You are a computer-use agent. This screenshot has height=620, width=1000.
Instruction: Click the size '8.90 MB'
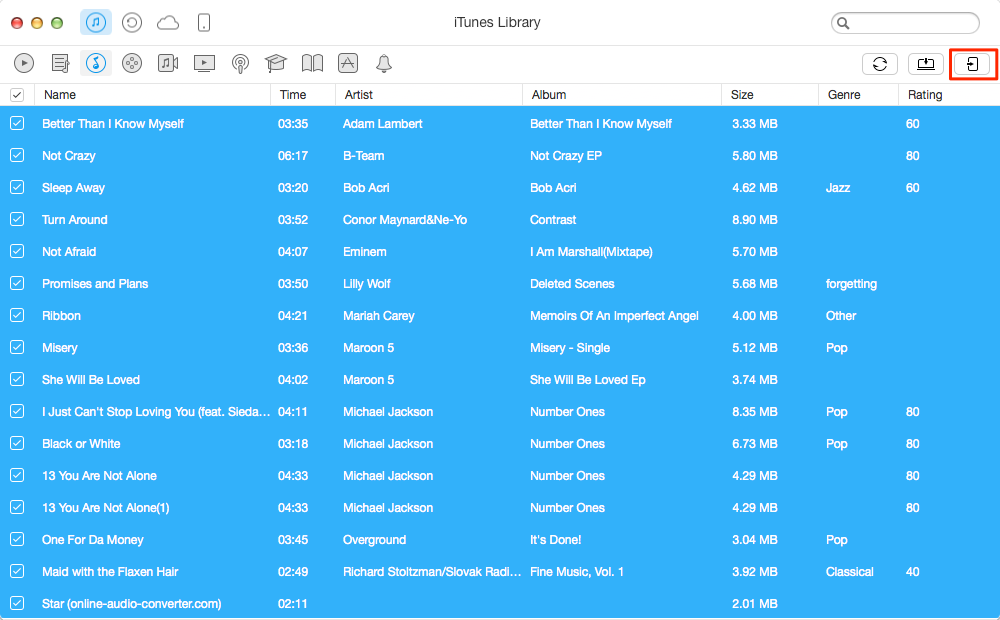coord(754,219)
